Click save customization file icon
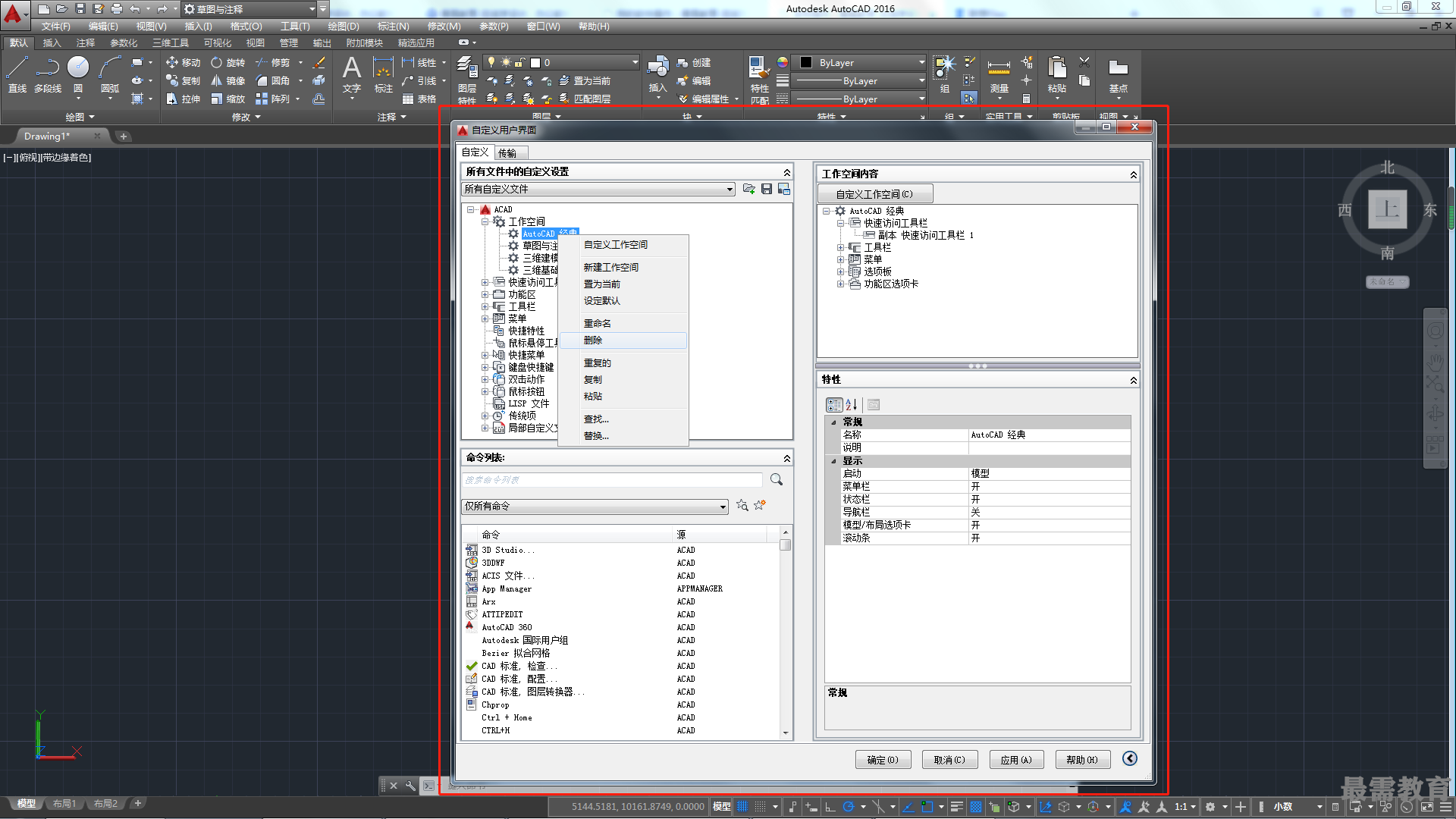This screenshot has height=819, width=1456. pos(767,189)
